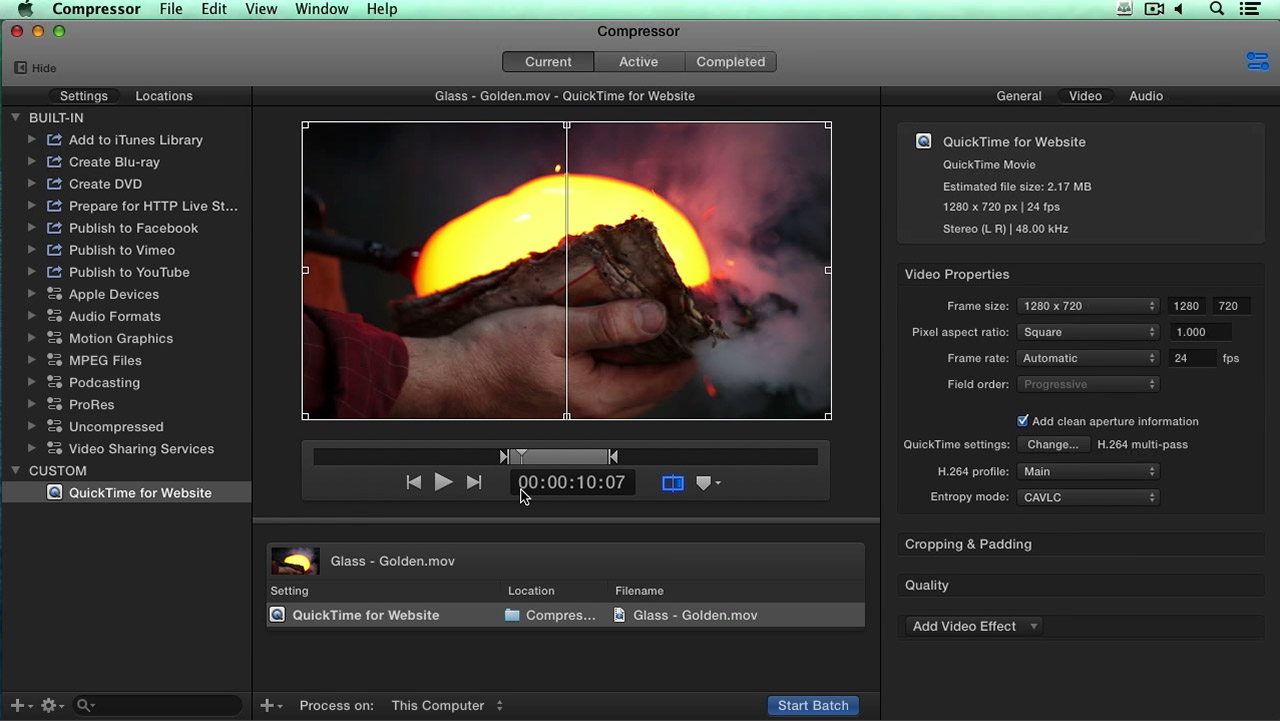Screen dimensions: 1280x721
Task: Click the timecode field 00:00:10:07
Action: (x=571, y=482)
